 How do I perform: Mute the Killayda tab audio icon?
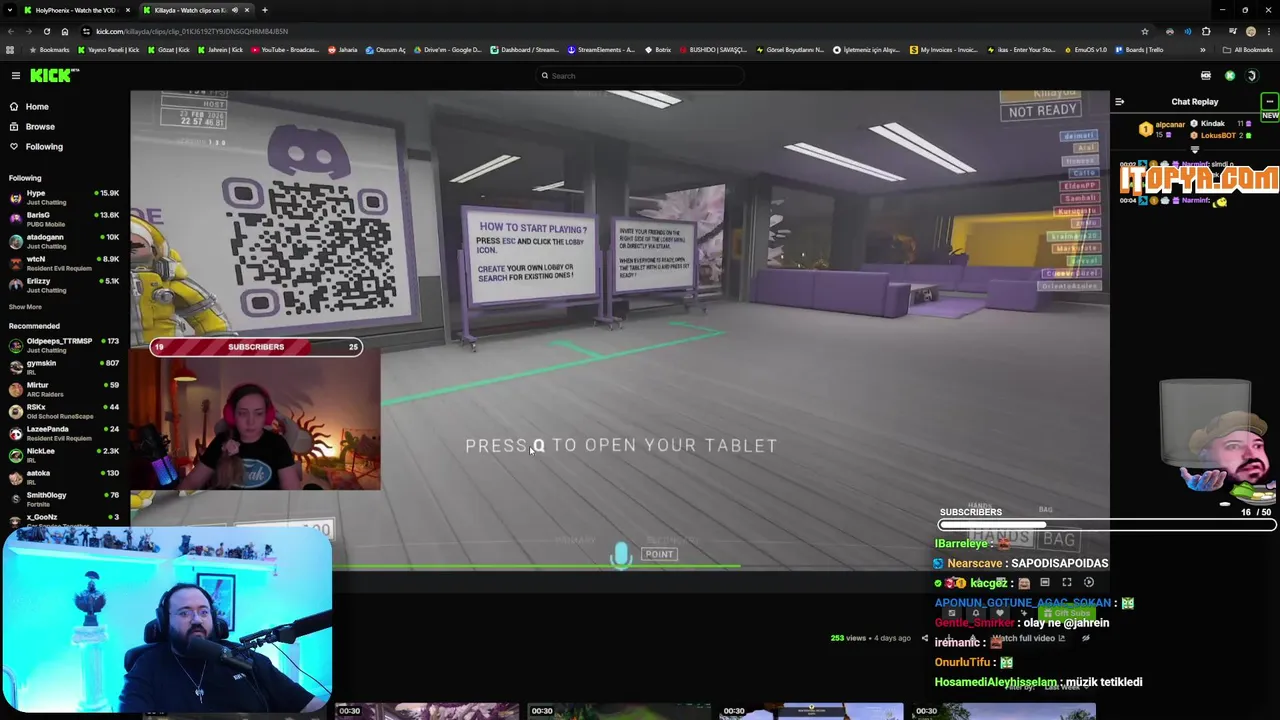(x=235, y=10)
